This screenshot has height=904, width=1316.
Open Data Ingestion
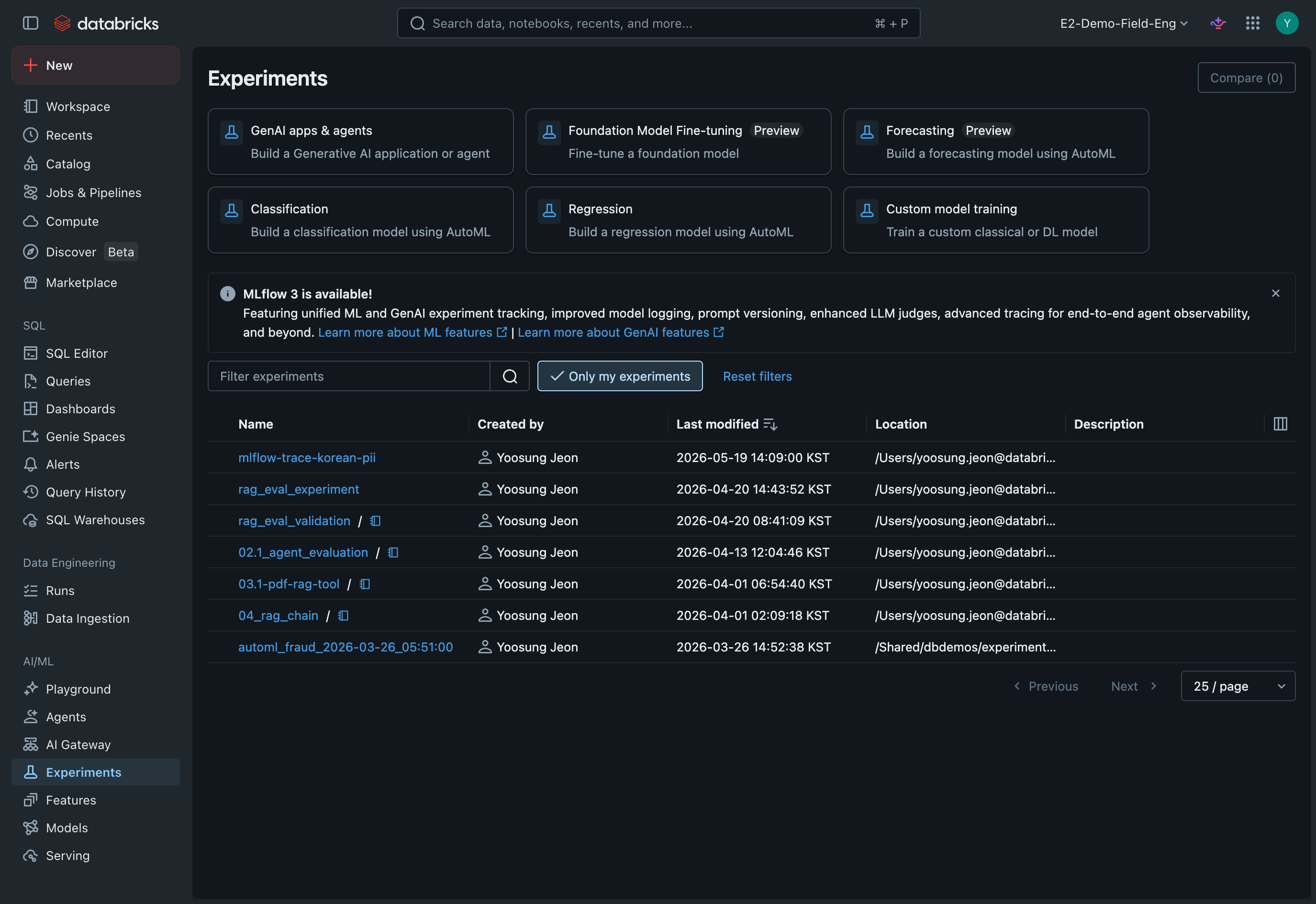95,618
